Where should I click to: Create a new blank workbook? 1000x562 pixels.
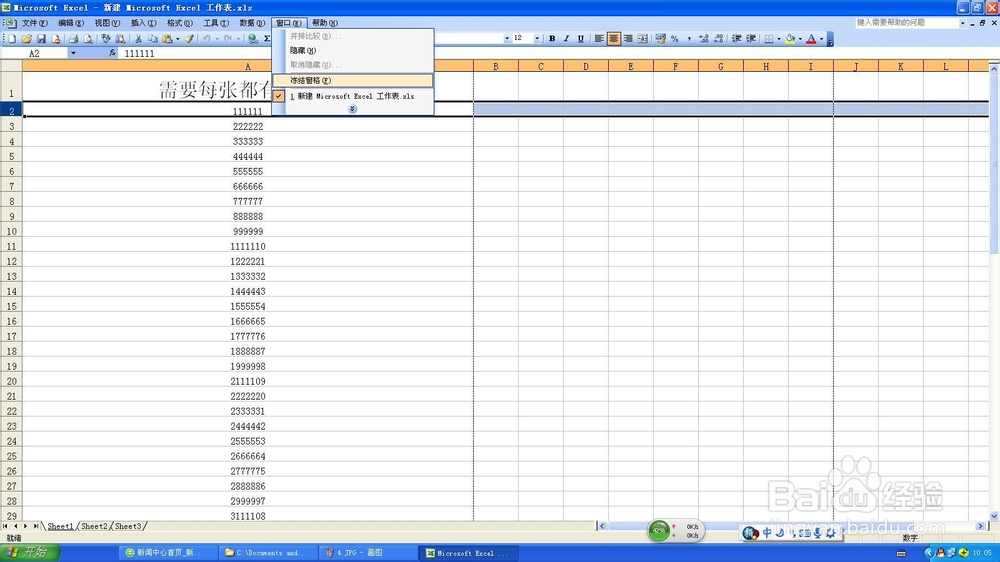(x=12, y=39)
